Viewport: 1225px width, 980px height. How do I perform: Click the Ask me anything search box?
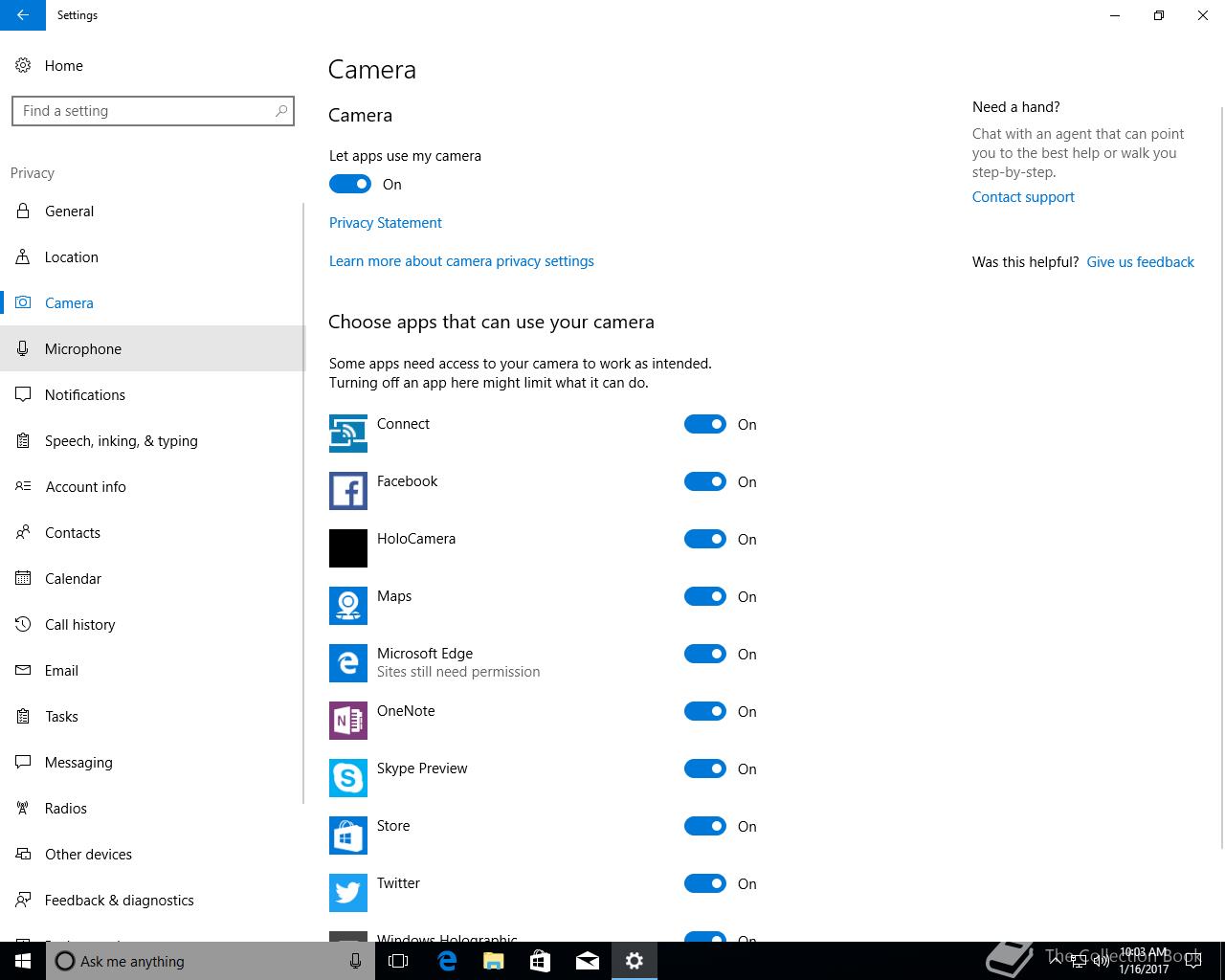tap(209, 961)
